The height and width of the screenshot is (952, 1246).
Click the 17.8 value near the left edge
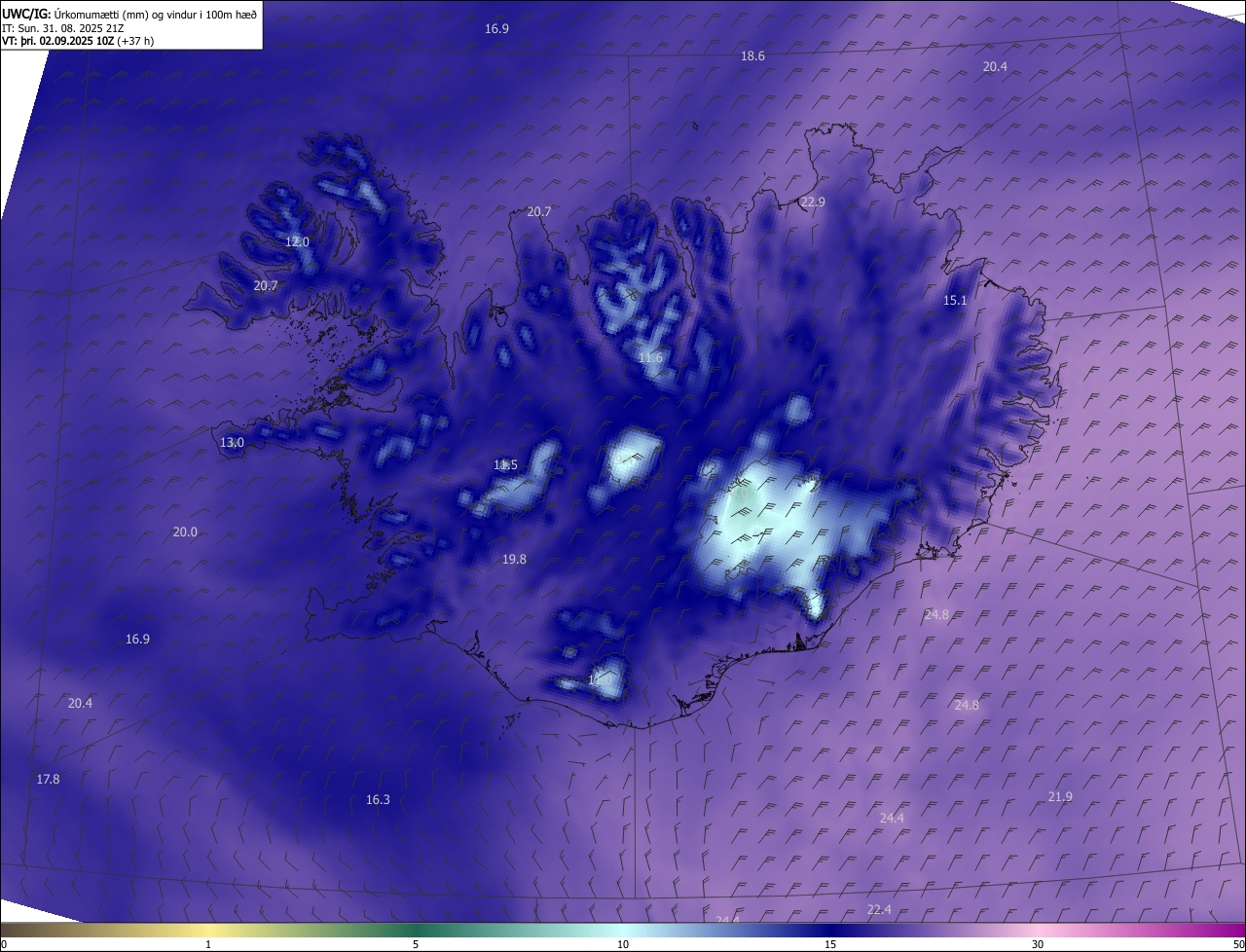[x=48, y=780]
